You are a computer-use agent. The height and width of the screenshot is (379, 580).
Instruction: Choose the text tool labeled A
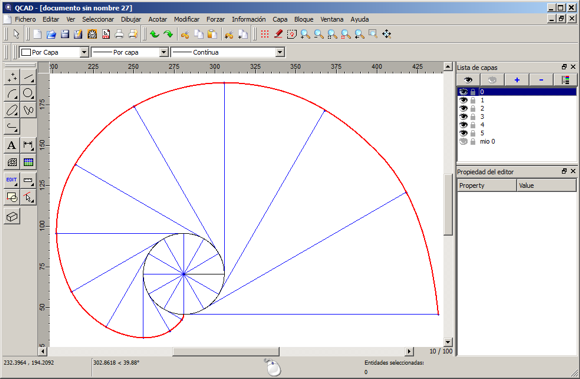click(x=12, y=145)
